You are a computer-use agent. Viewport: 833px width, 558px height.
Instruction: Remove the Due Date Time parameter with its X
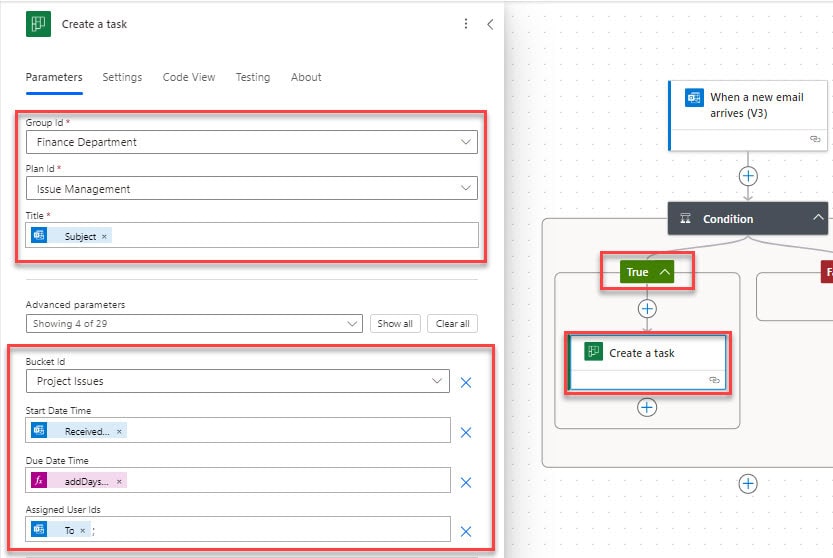click(x=466, y=482)
